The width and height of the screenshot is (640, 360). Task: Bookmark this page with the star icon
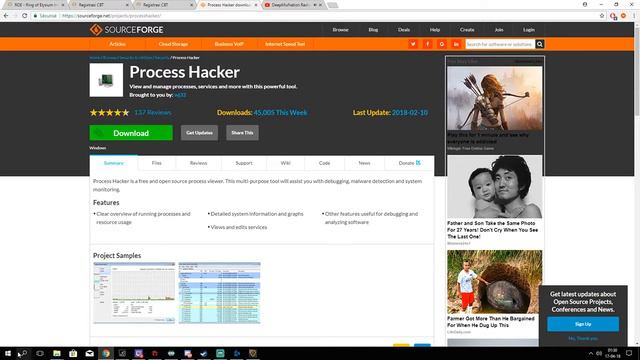[602, 16]
